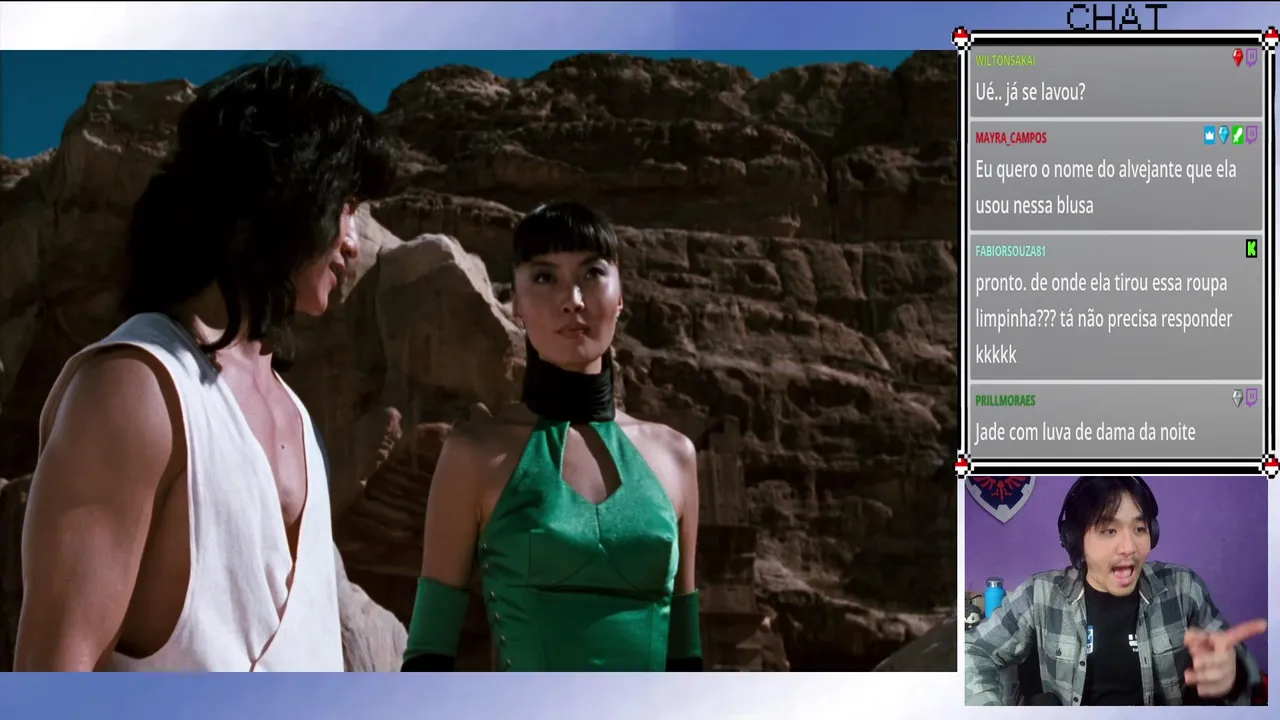Click the blue crown badge on MAYRA_CAMPOS's message
1280x720 pixels.
tap(1209, 135)
